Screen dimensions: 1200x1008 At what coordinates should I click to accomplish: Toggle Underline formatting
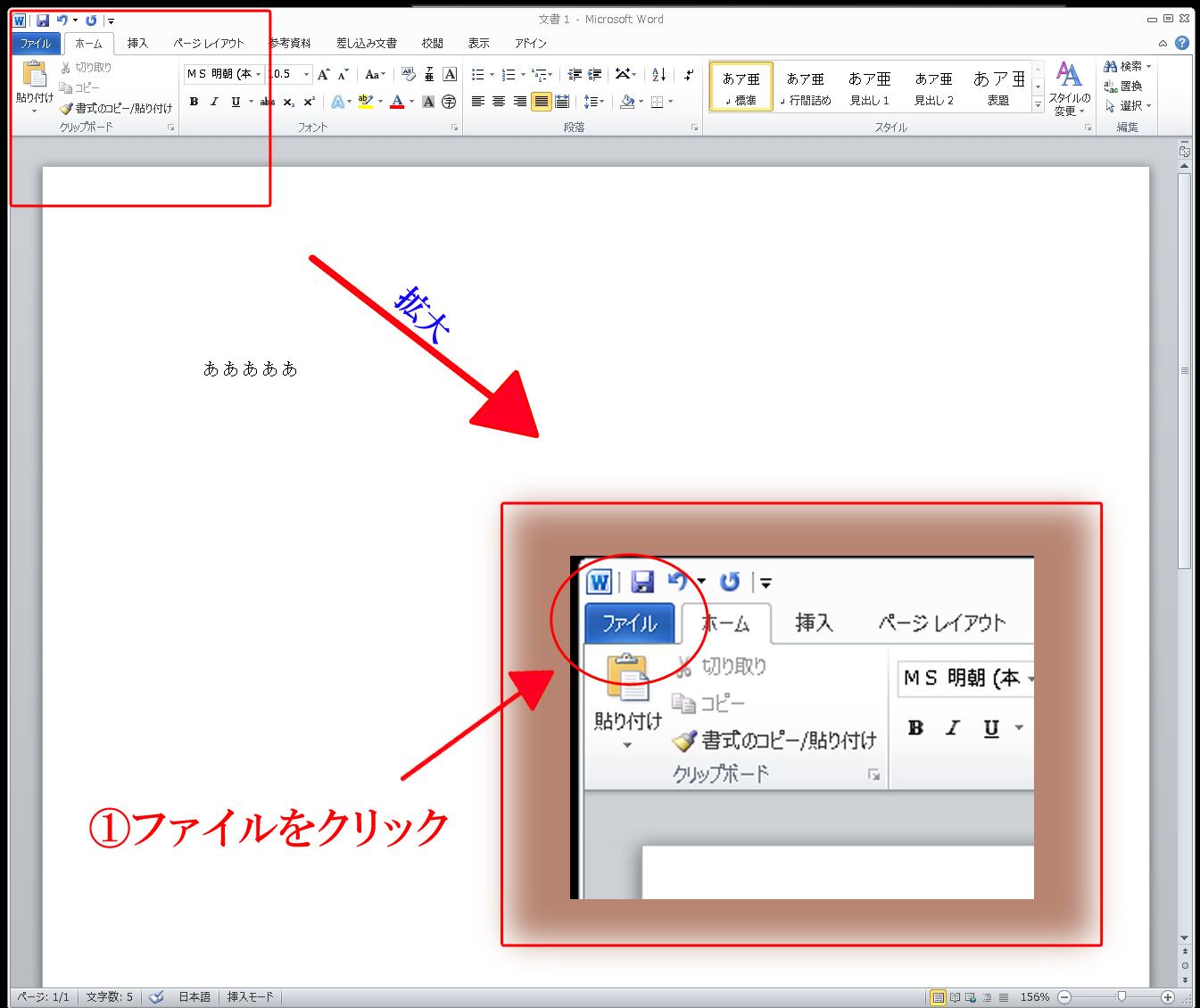236,102
